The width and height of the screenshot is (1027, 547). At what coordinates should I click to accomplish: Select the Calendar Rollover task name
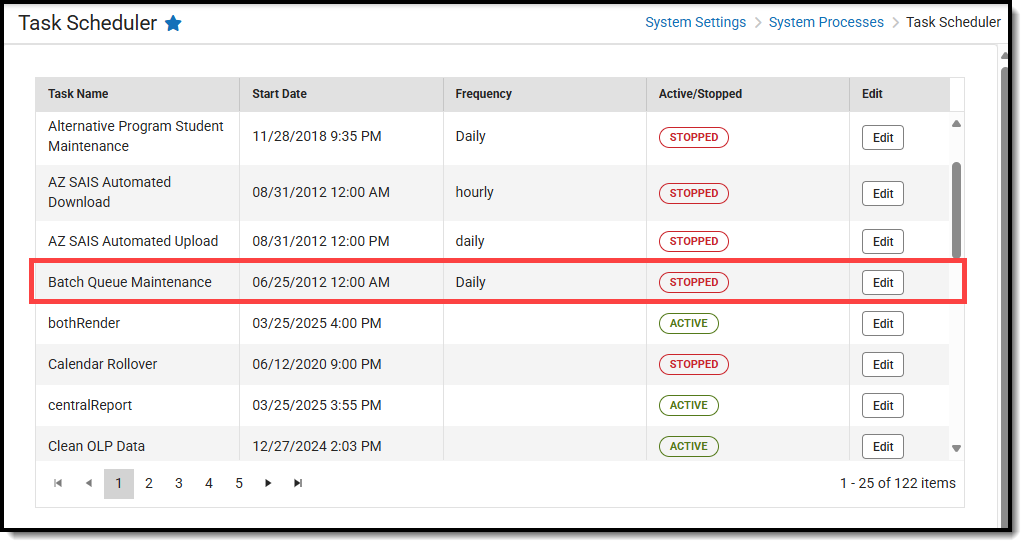tap(103, 364)
